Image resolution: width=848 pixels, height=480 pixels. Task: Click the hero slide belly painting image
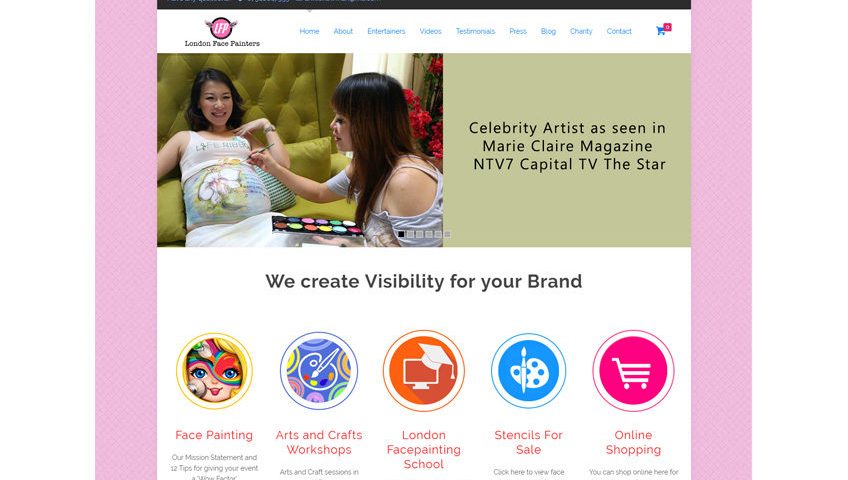coord(300,150)
